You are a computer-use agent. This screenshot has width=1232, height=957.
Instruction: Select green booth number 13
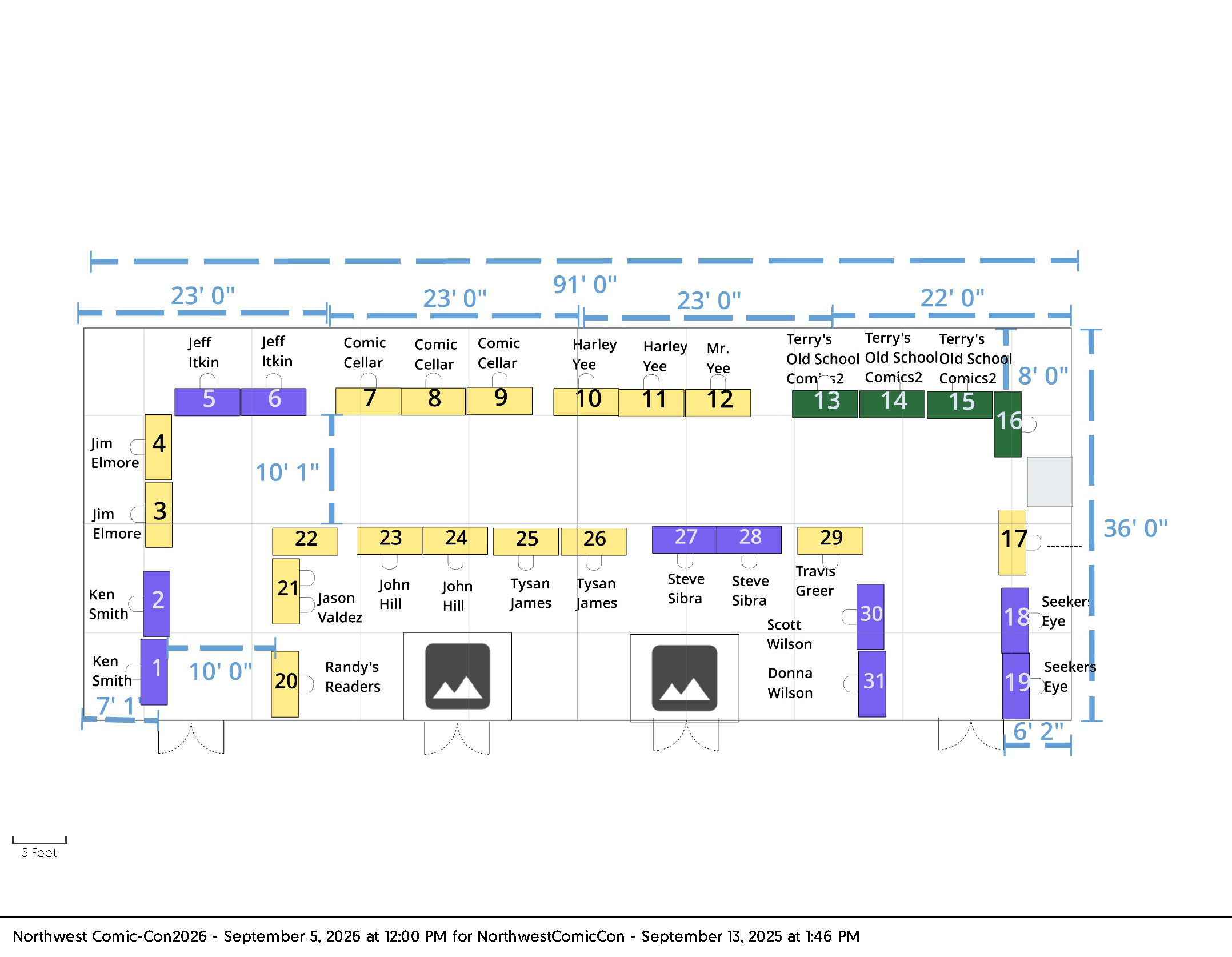tap(825, 403)
